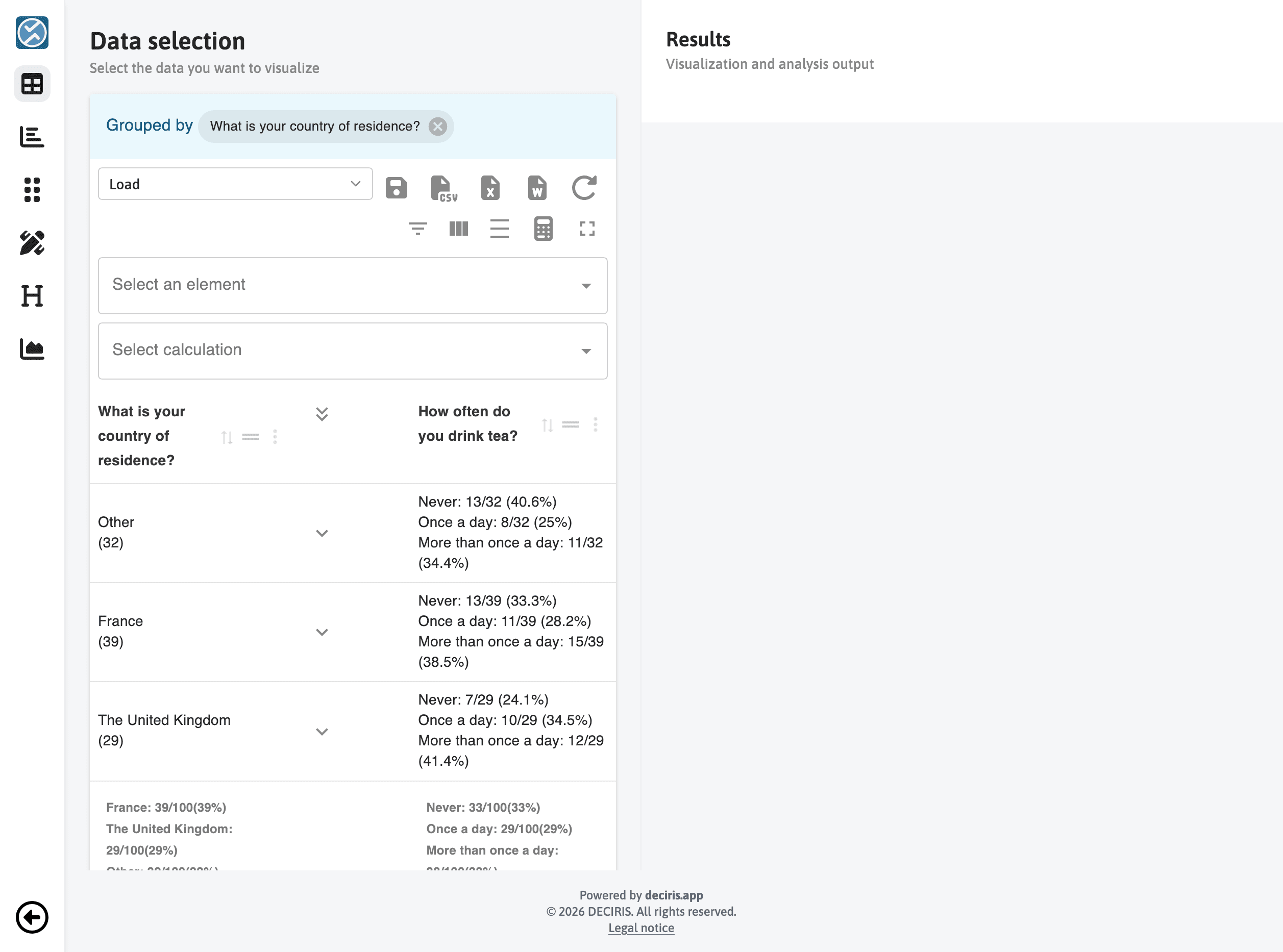Viewport: 1283px width, 952px height.
Task: Open the Load dropdown
Action: 235,184
